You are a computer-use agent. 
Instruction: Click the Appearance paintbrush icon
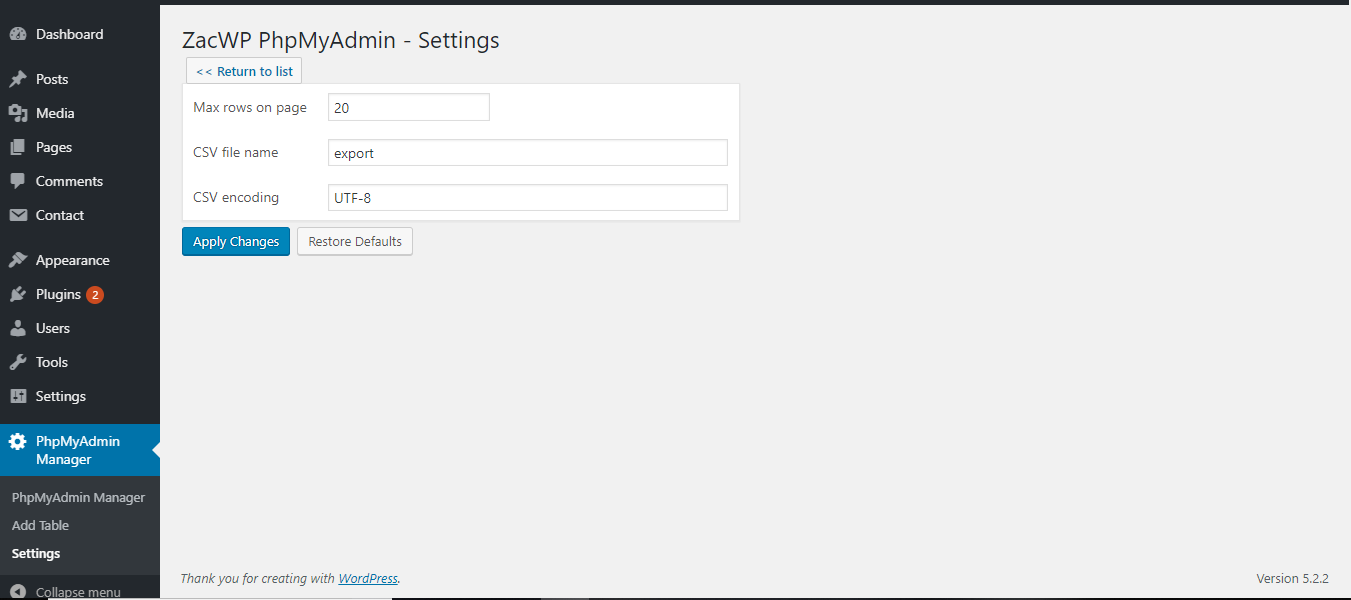(18, 260)
